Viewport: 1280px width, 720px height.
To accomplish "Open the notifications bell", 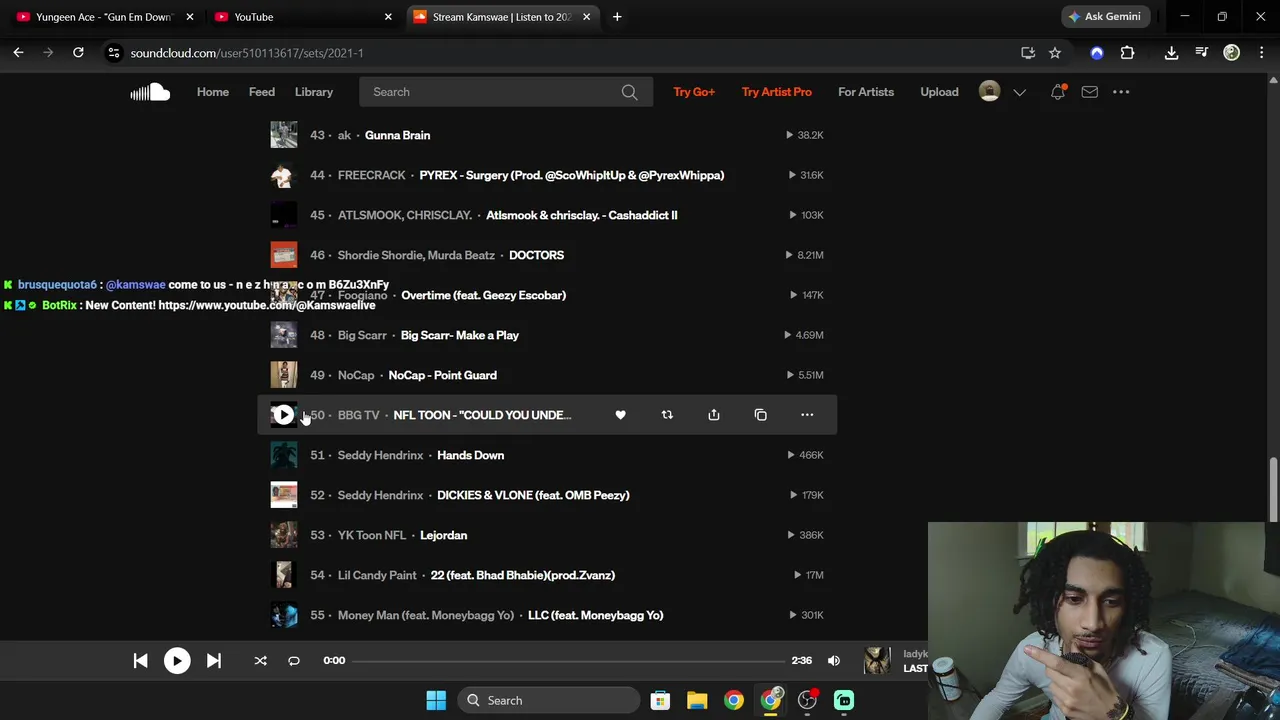I will pos(1058,92).
